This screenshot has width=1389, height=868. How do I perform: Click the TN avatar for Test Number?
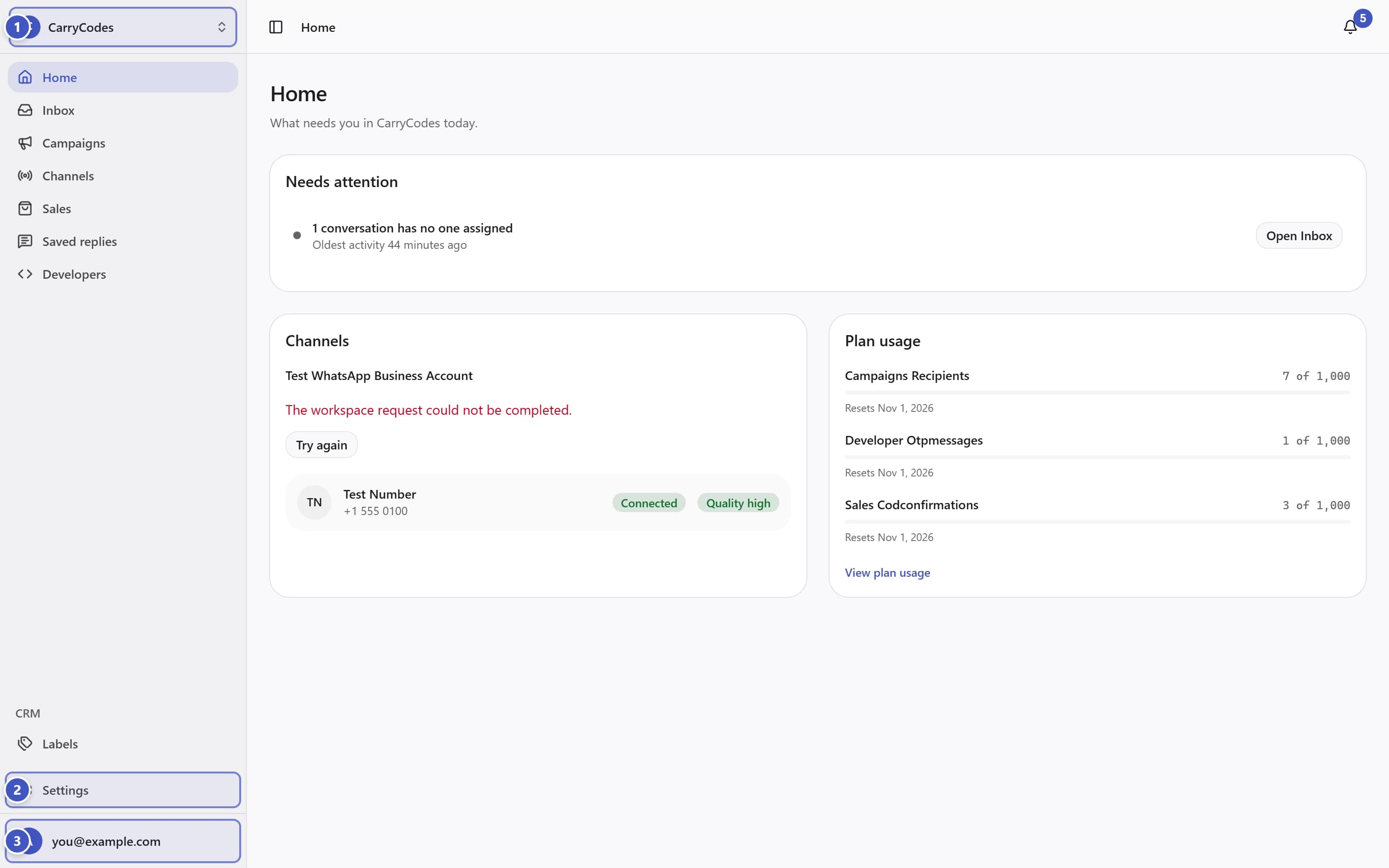(x=314, y=502)
